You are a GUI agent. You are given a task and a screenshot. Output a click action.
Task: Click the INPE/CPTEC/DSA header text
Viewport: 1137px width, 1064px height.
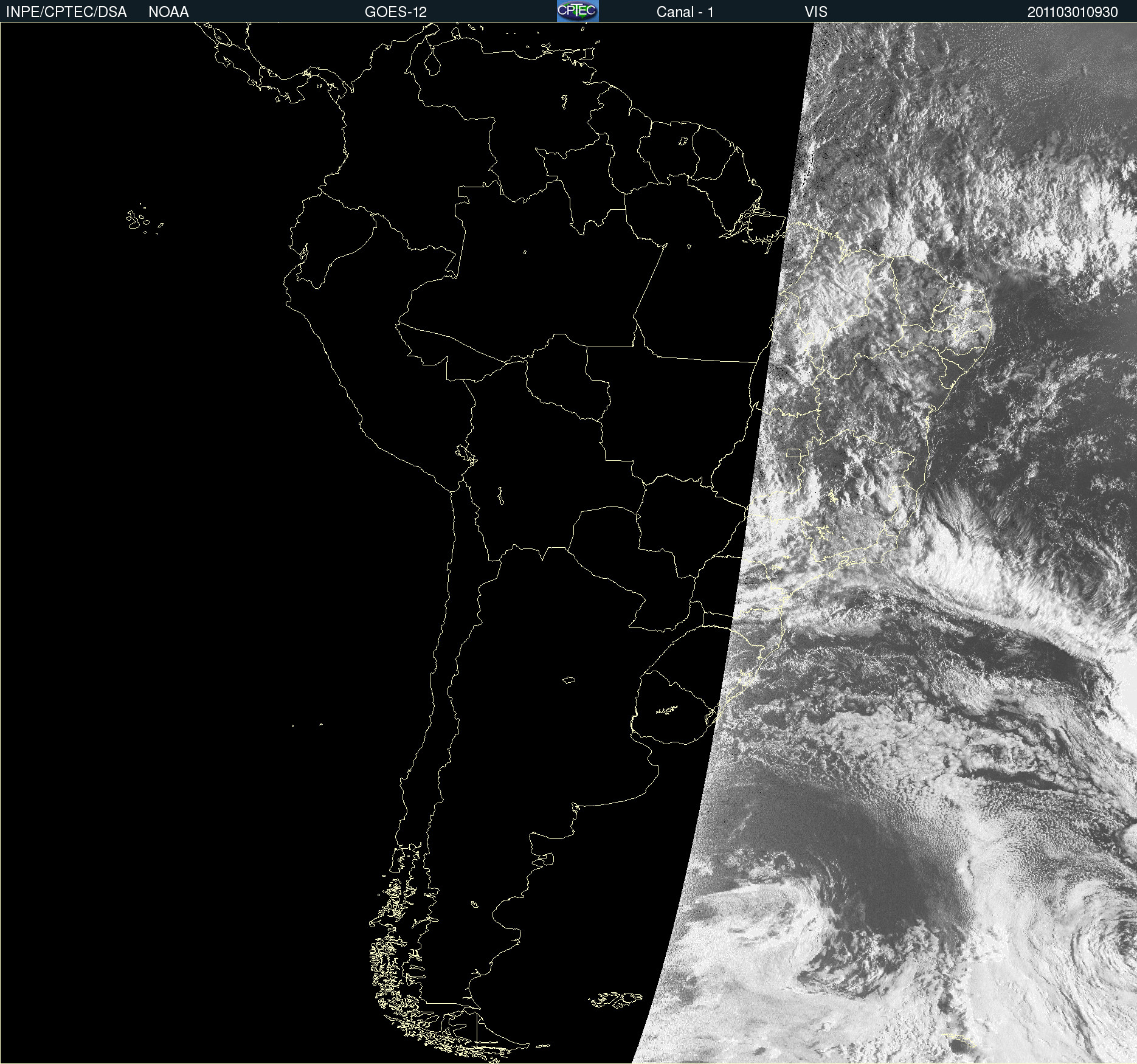[66, 12]
